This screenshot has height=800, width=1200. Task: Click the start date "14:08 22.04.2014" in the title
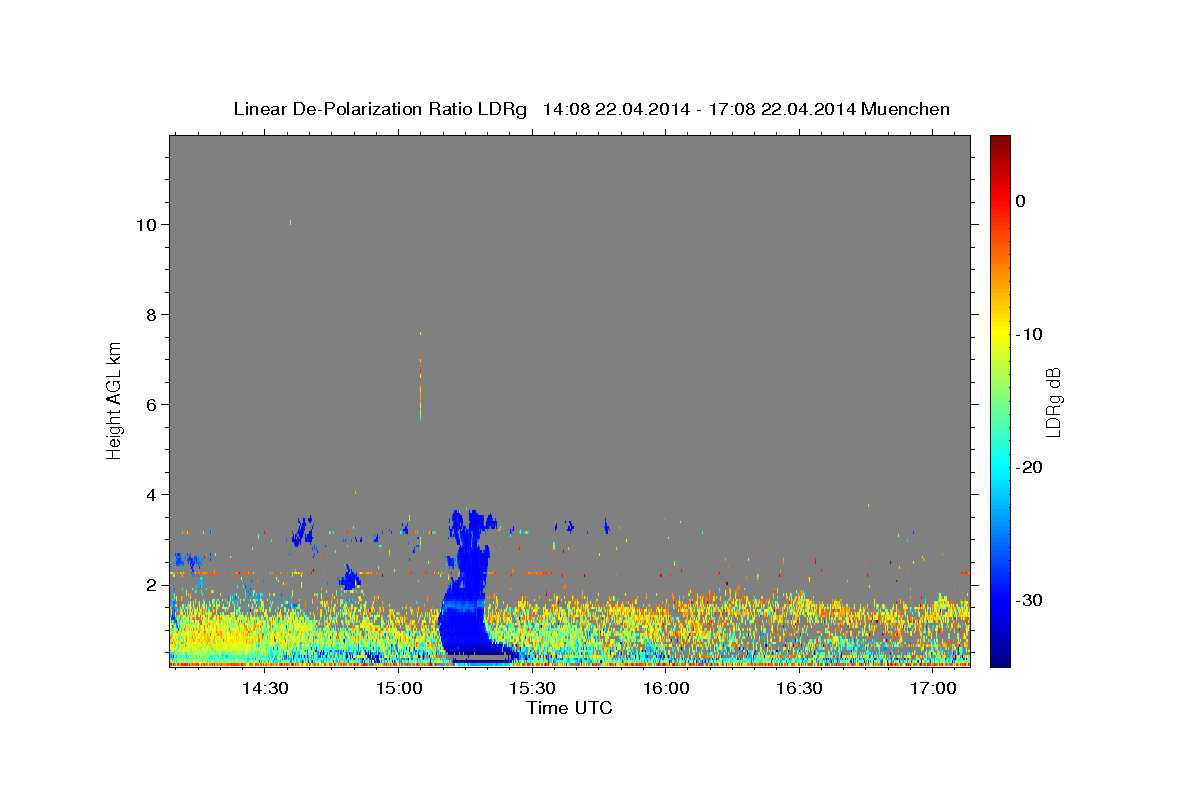click(x=615, y=109)
